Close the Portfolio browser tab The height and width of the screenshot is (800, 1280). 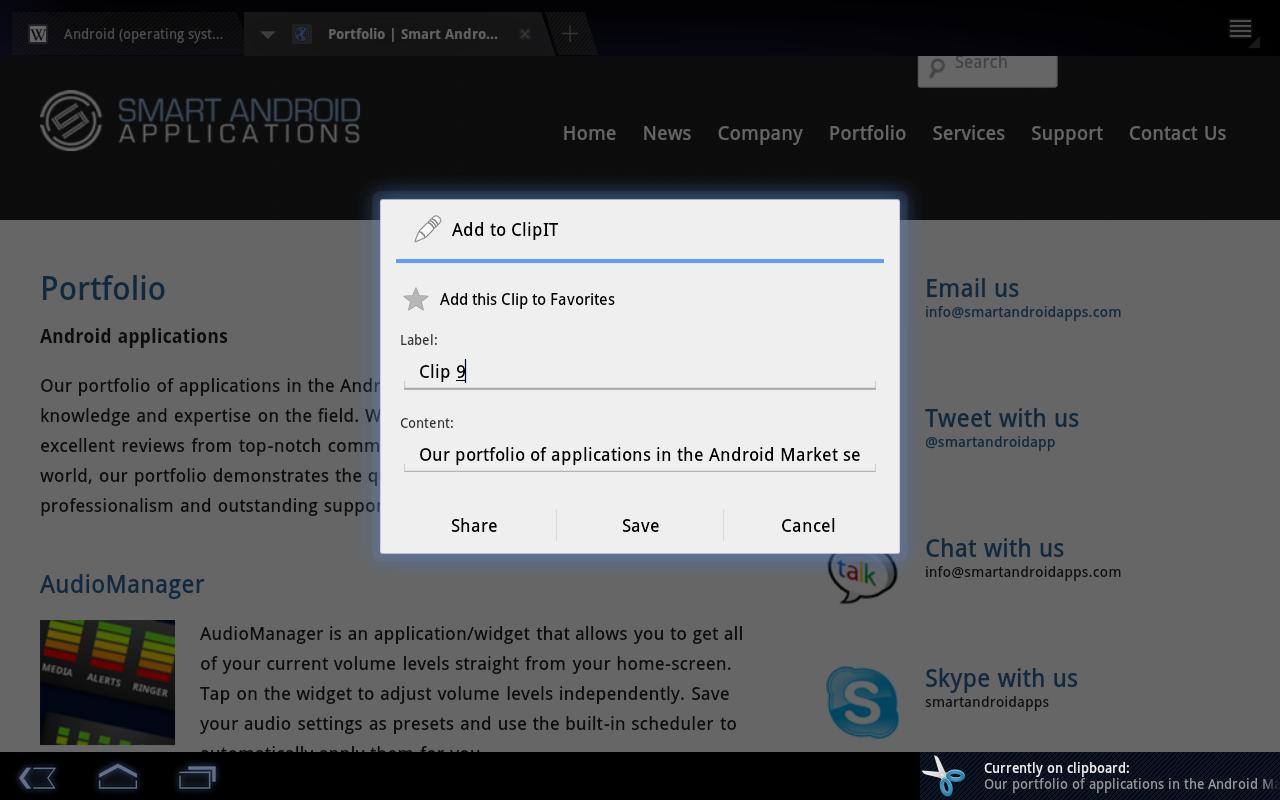pyautogui.click(x=525, y=34)
